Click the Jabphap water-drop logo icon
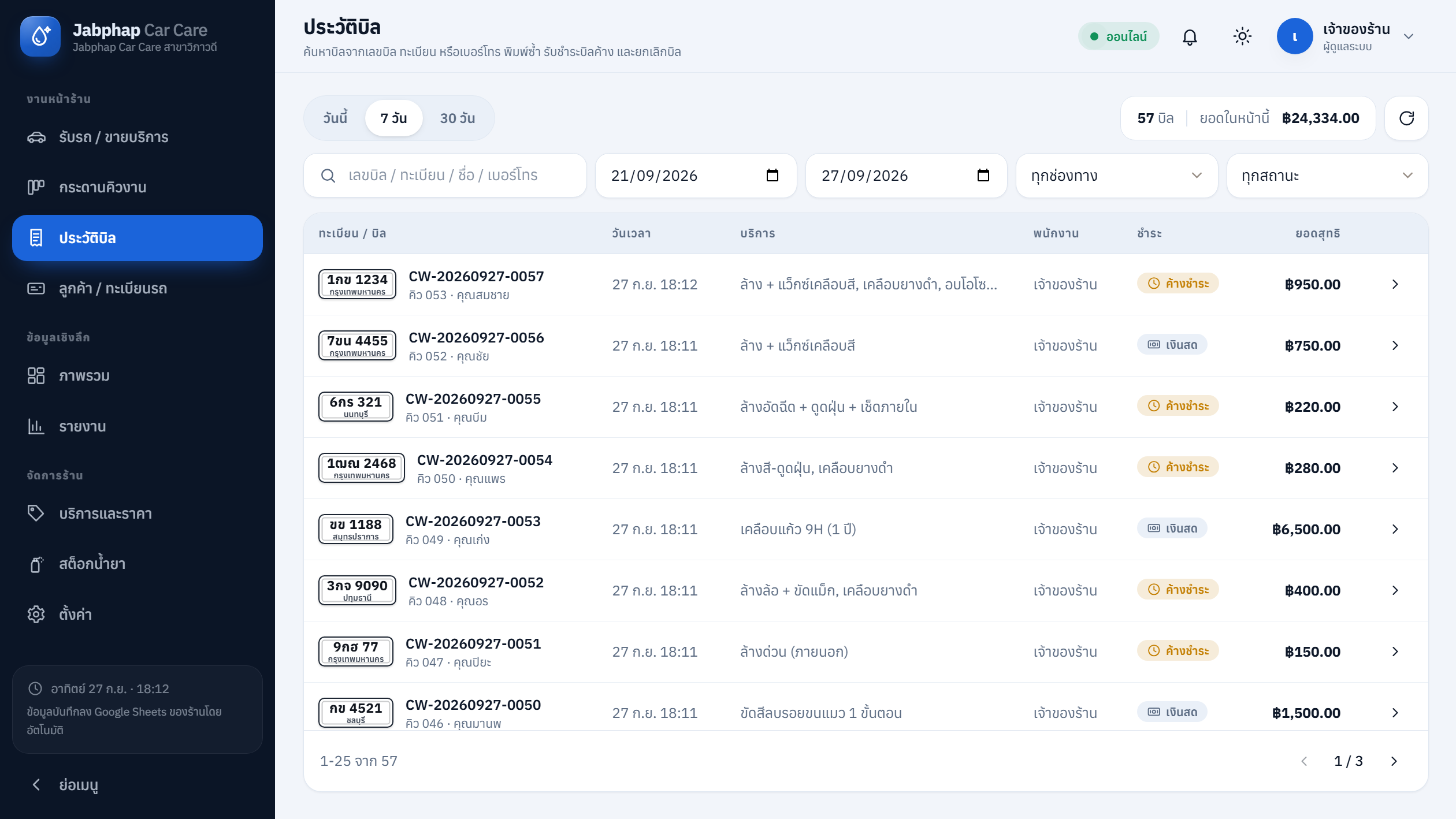Image resolution: width=1456 pixels, height=819 pixels. (40, 36)
